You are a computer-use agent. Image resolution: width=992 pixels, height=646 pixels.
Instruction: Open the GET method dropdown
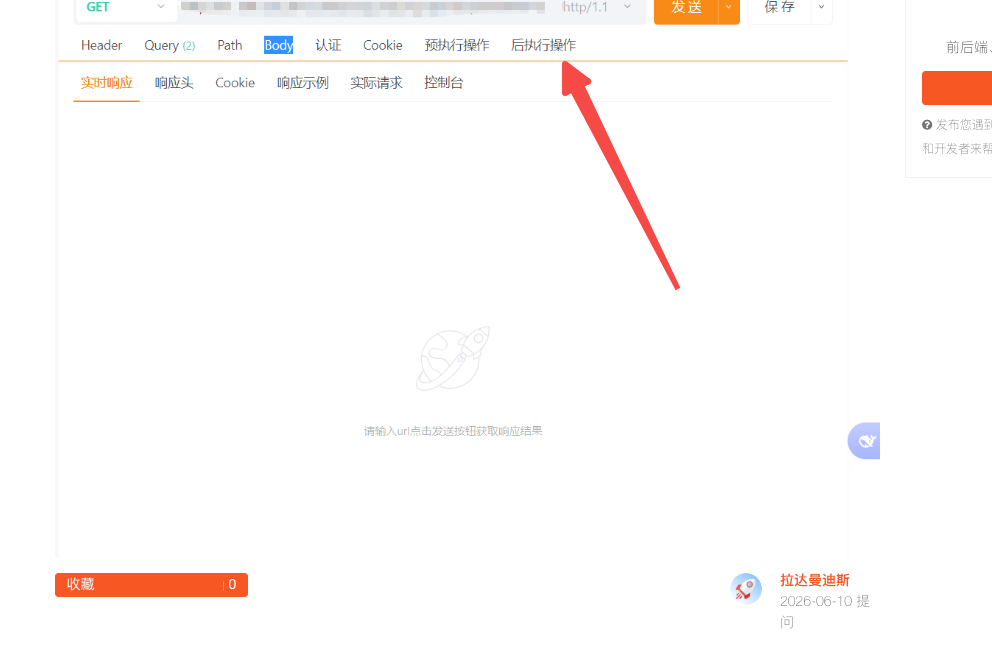tap(125, 8)
